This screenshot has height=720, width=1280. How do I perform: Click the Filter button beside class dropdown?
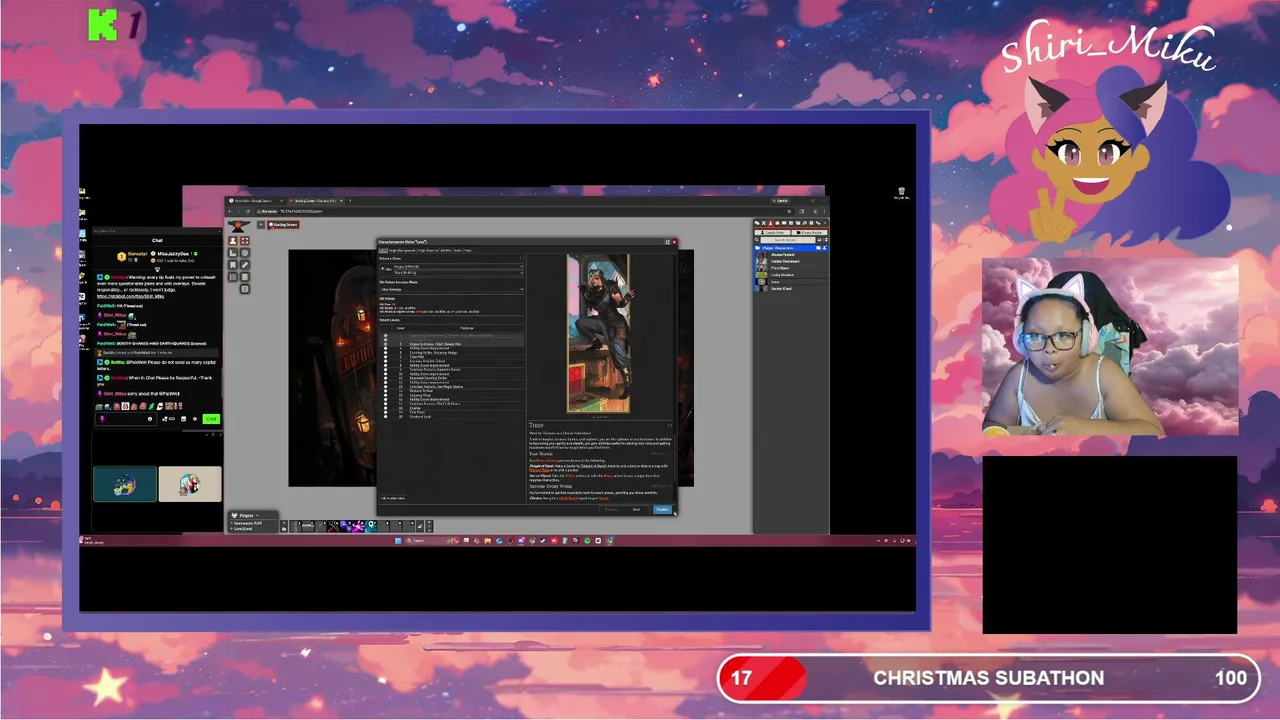pyautogui.click(x=386, y=269)
